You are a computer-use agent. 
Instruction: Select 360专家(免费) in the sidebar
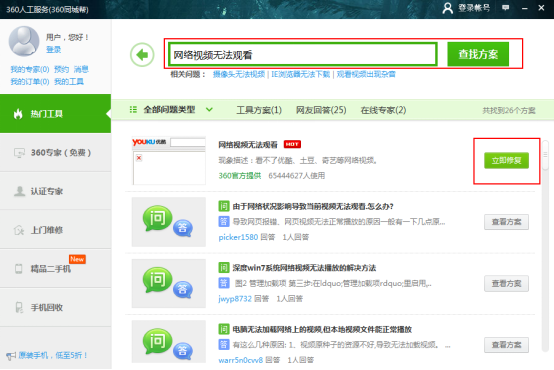(55, 153)
